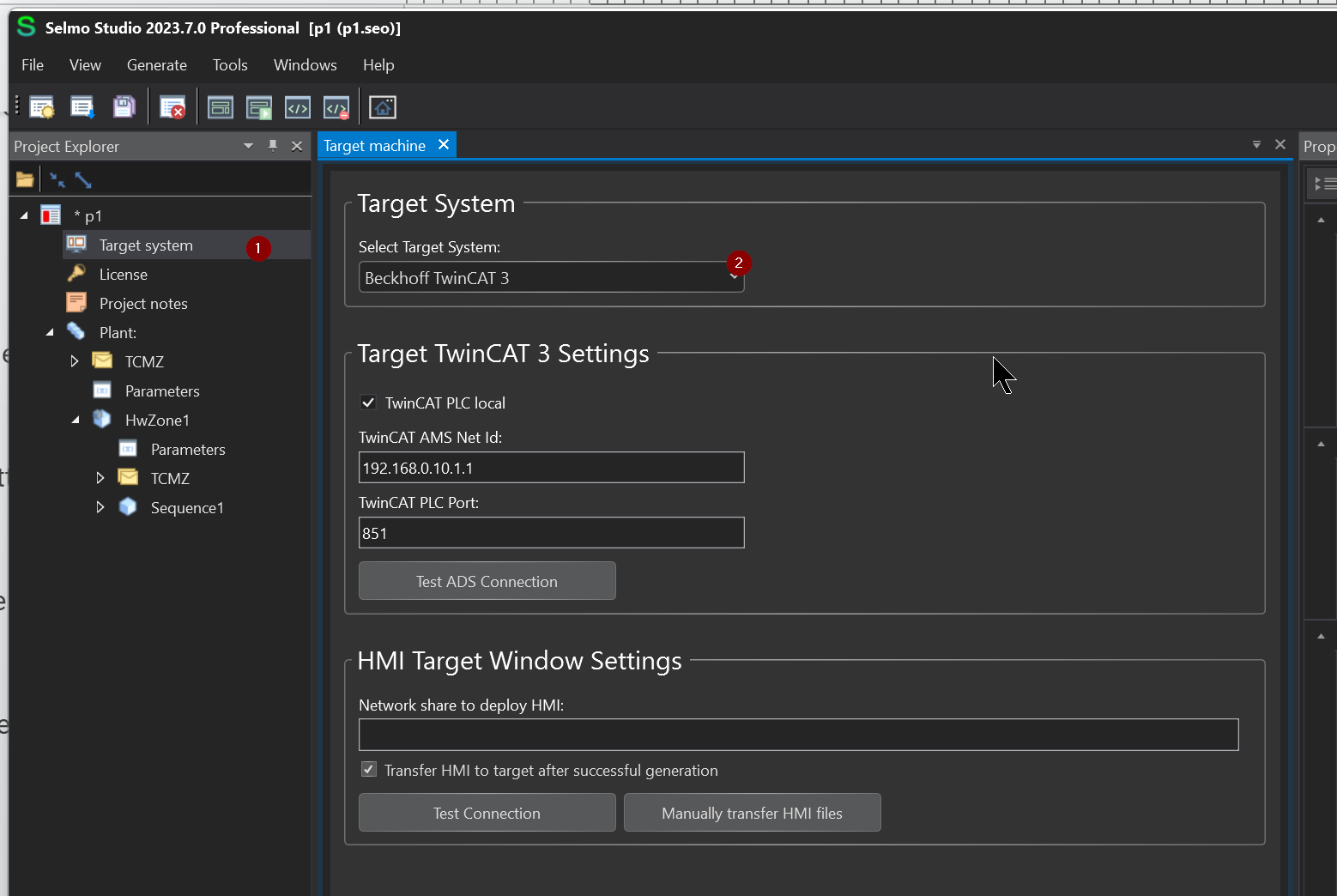Click the Plant-level Parameters icon
1337x896 pixels.
tap(102, 390)
